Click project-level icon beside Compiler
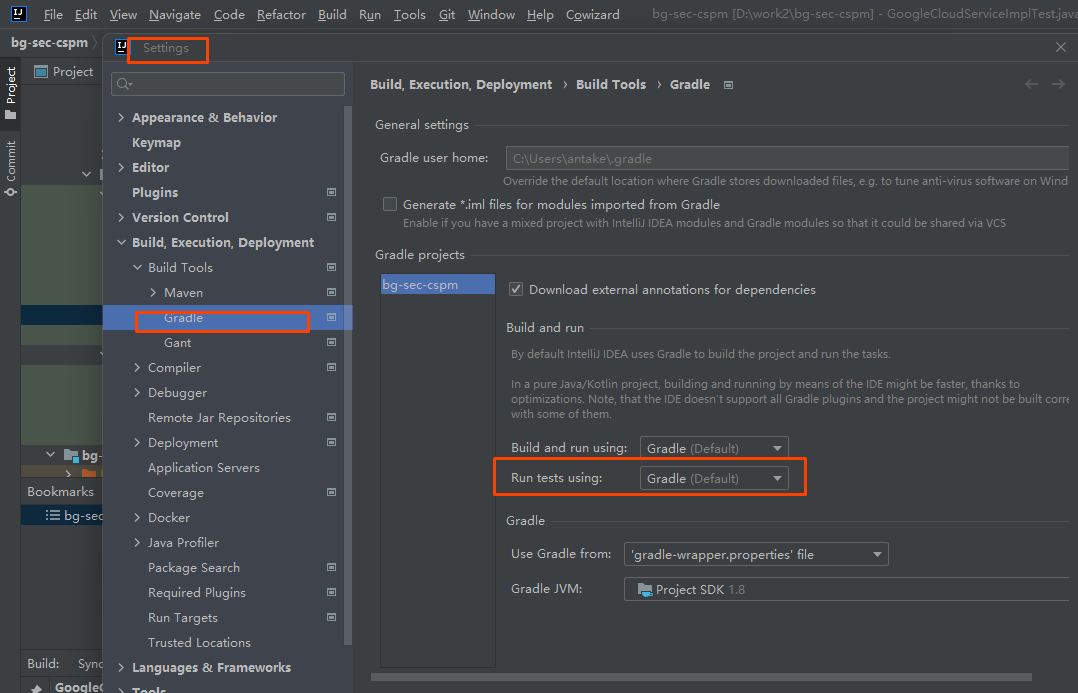 point(331,367)
